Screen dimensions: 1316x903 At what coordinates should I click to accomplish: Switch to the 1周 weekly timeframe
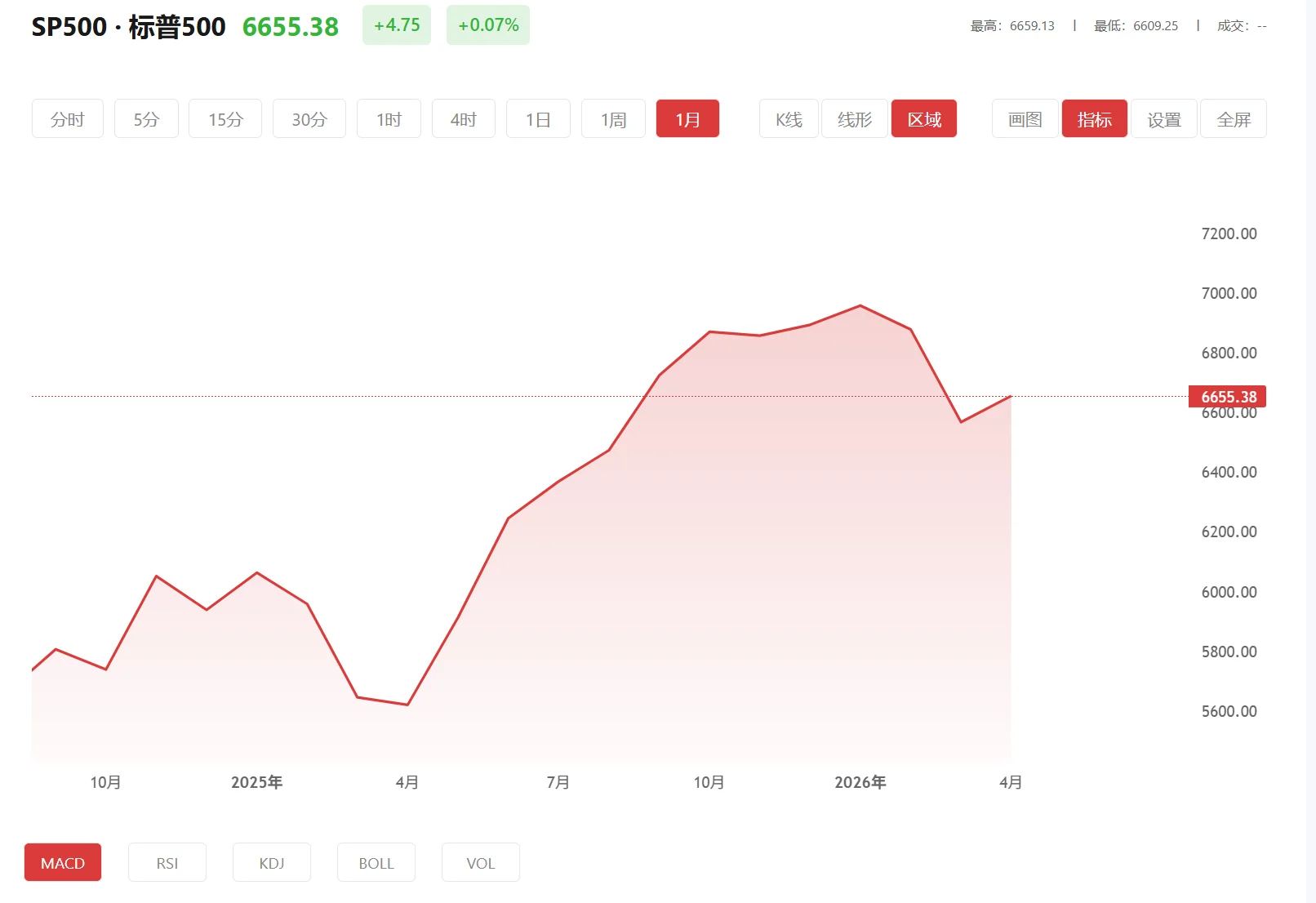(x=613, y=118)
